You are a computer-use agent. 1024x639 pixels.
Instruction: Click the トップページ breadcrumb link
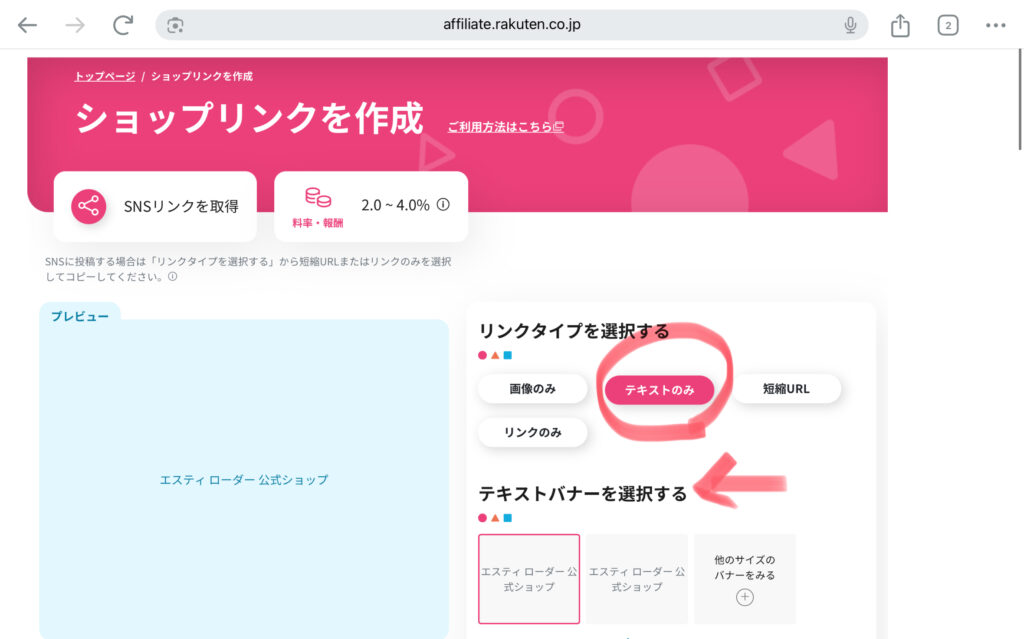pos(104,76)
